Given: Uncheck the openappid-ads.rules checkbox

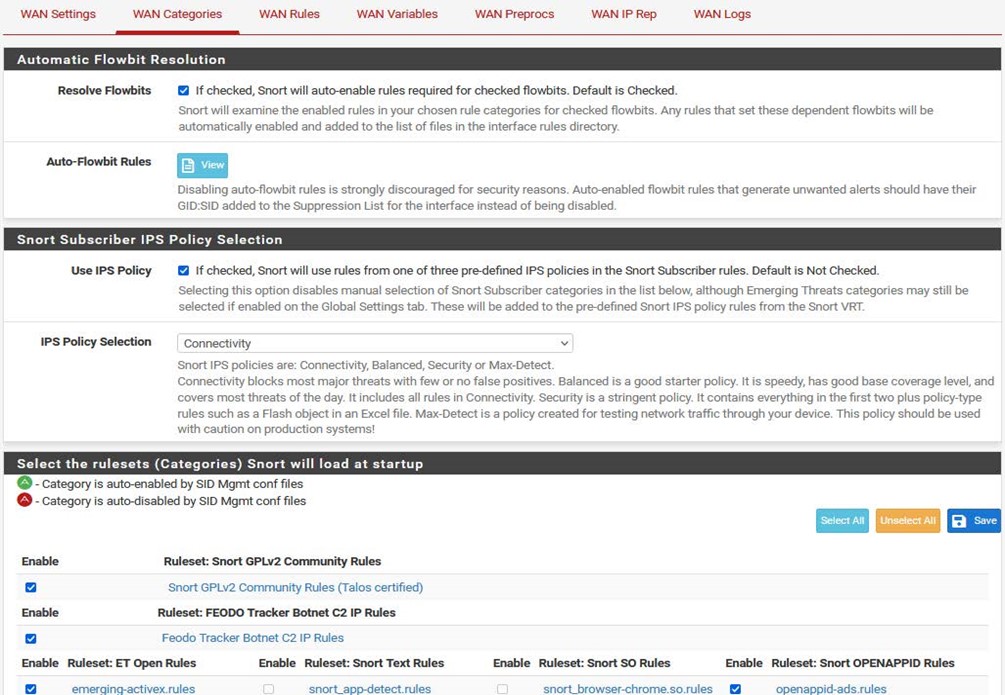Looking at the screenshot, I should [x=735, y=689].
